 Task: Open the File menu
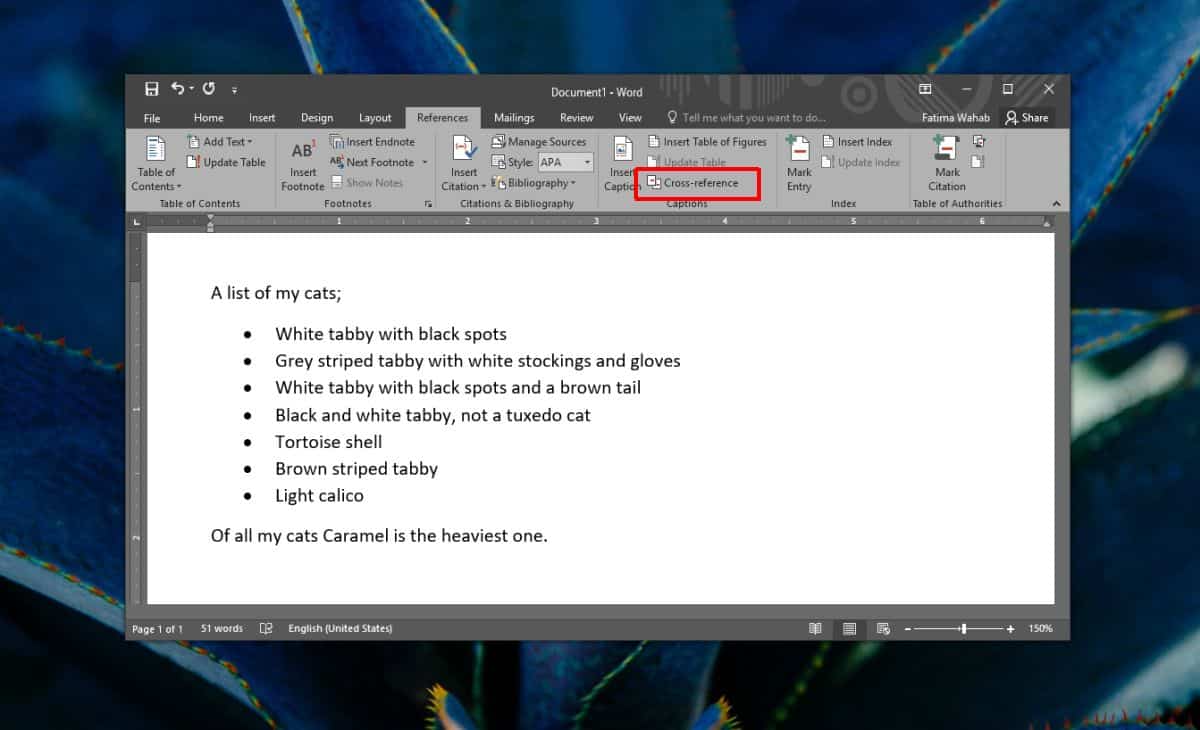pos(152,118)
